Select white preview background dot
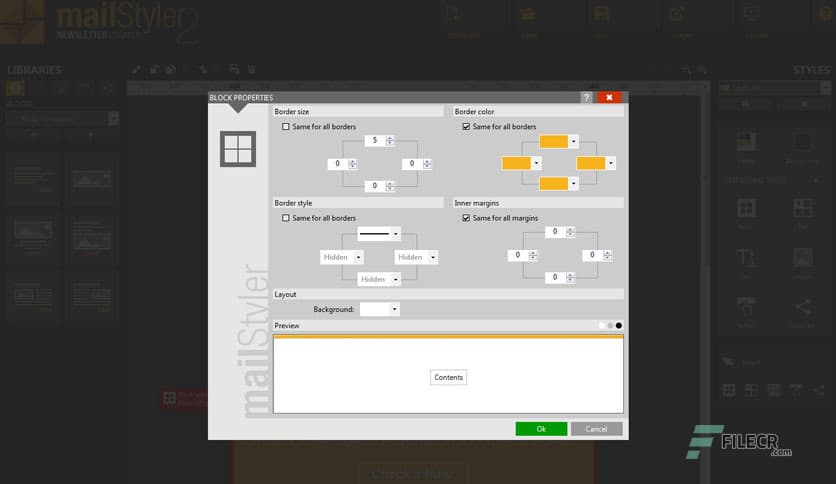Viewport: 836px width, 484px height. (602, 326)
